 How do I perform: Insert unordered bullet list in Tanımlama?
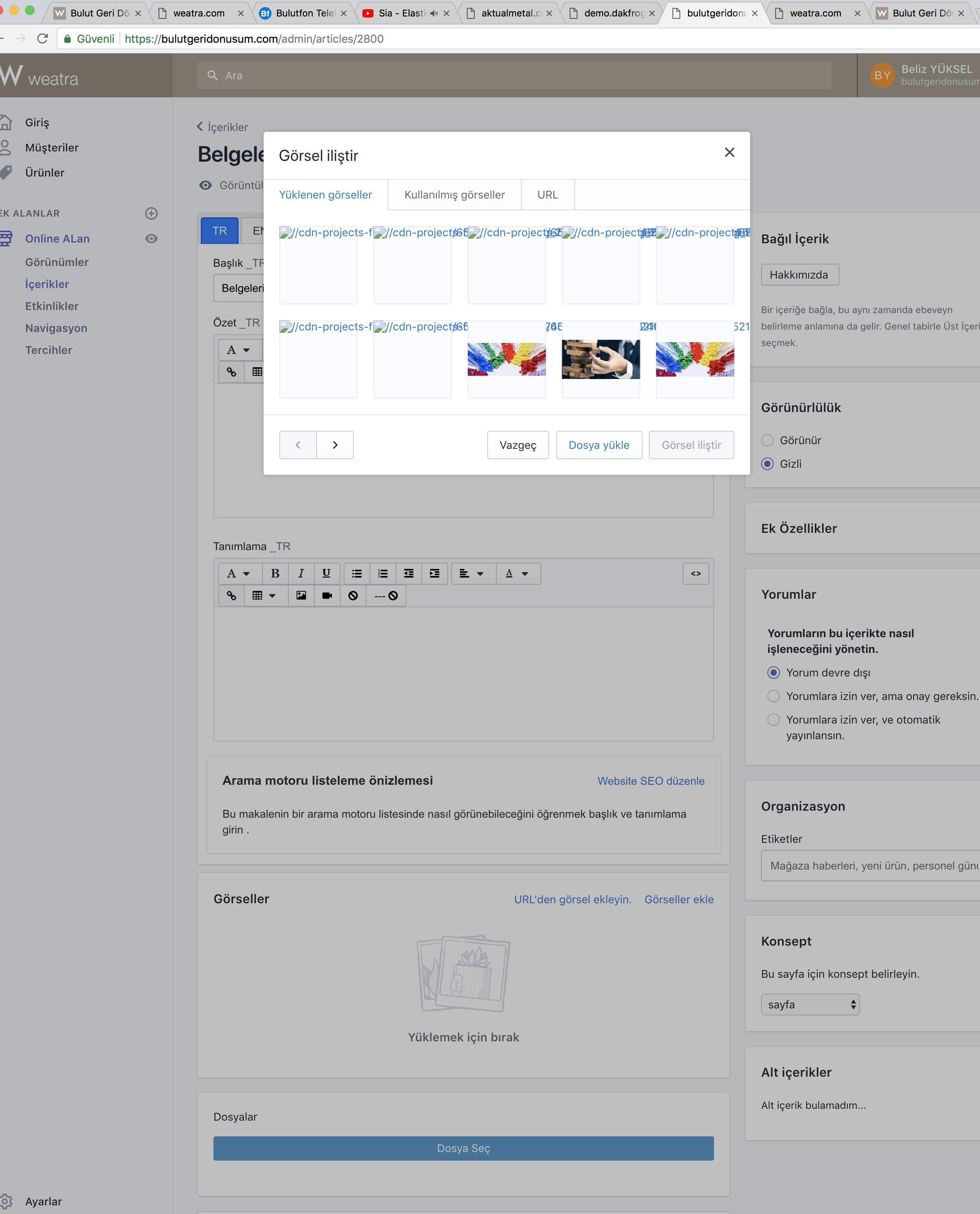[357, 573]
